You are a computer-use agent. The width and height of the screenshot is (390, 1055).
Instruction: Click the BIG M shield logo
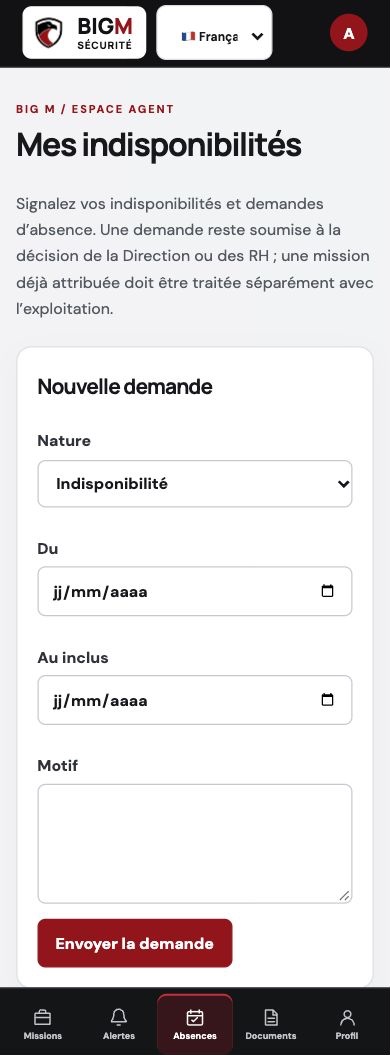coord(48,32)
